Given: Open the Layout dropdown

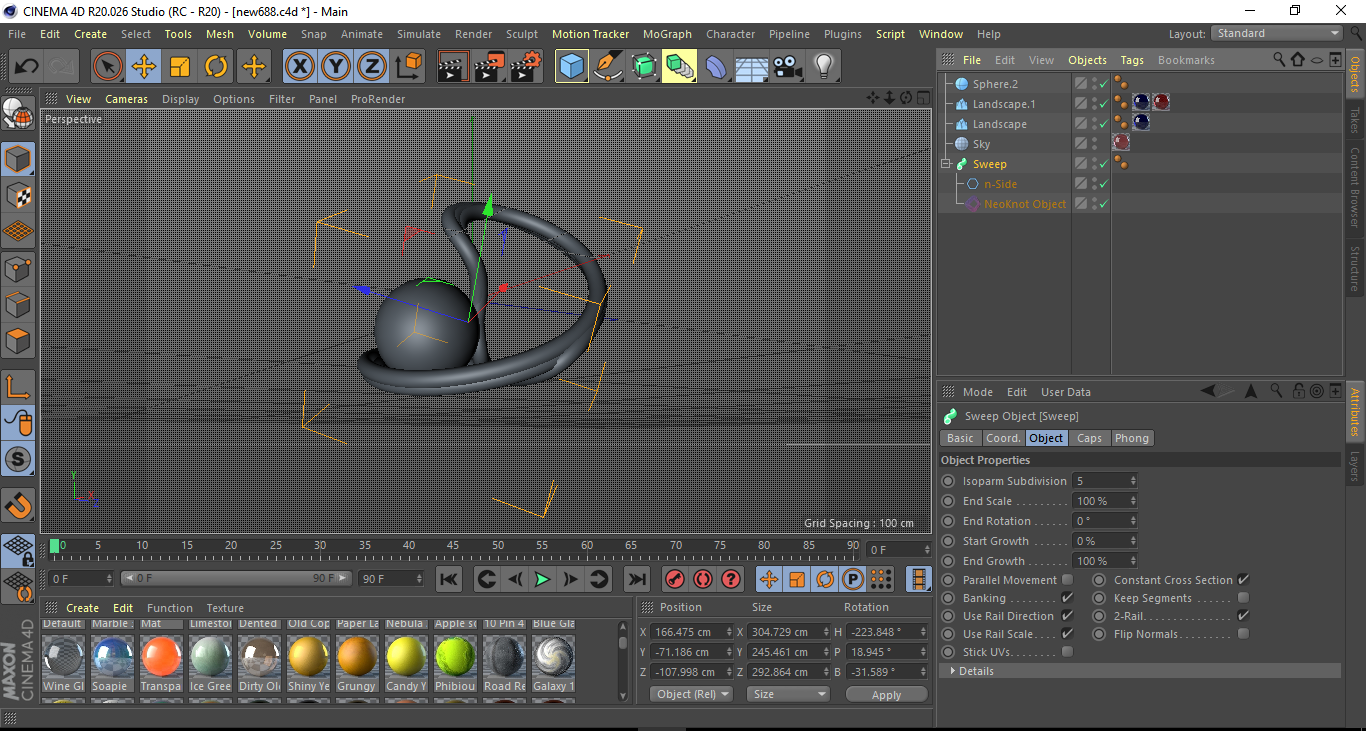Looking at the screenshot, I should (x=1277, y=34).
